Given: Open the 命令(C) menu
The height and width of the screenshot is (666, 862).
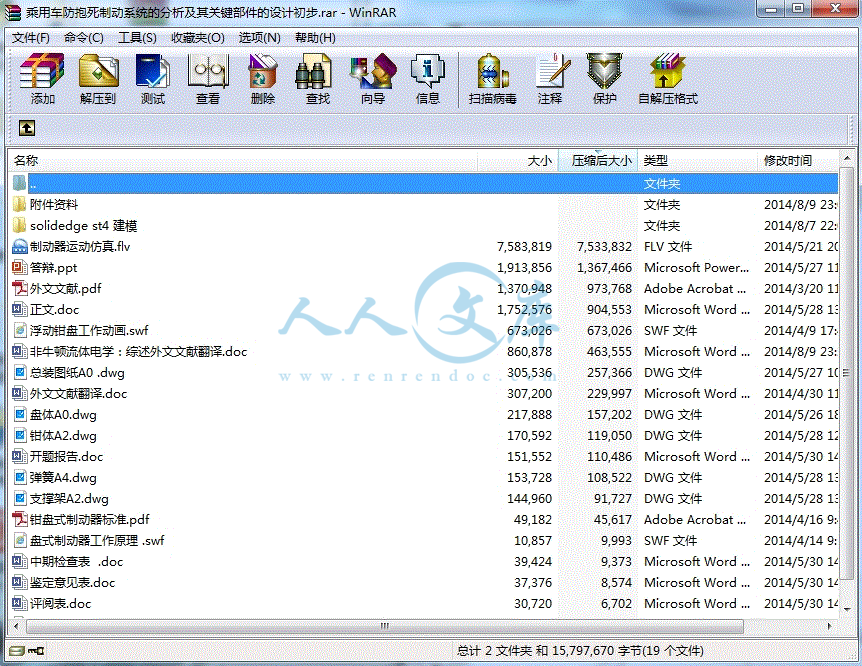Looking at the screenshot, I should 84,37.
